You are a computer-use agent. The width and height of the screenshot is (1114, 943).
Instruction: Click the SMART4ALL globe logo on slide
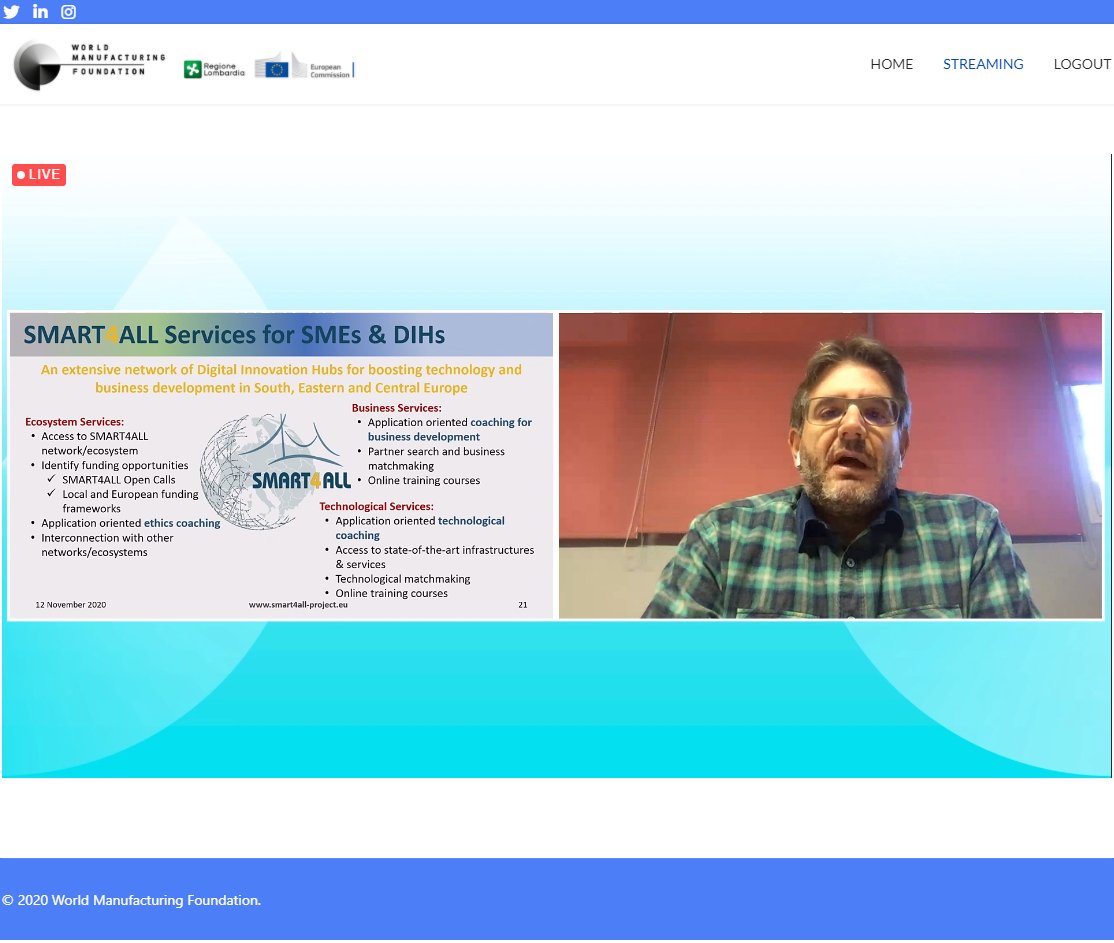[x=276, y=472]
